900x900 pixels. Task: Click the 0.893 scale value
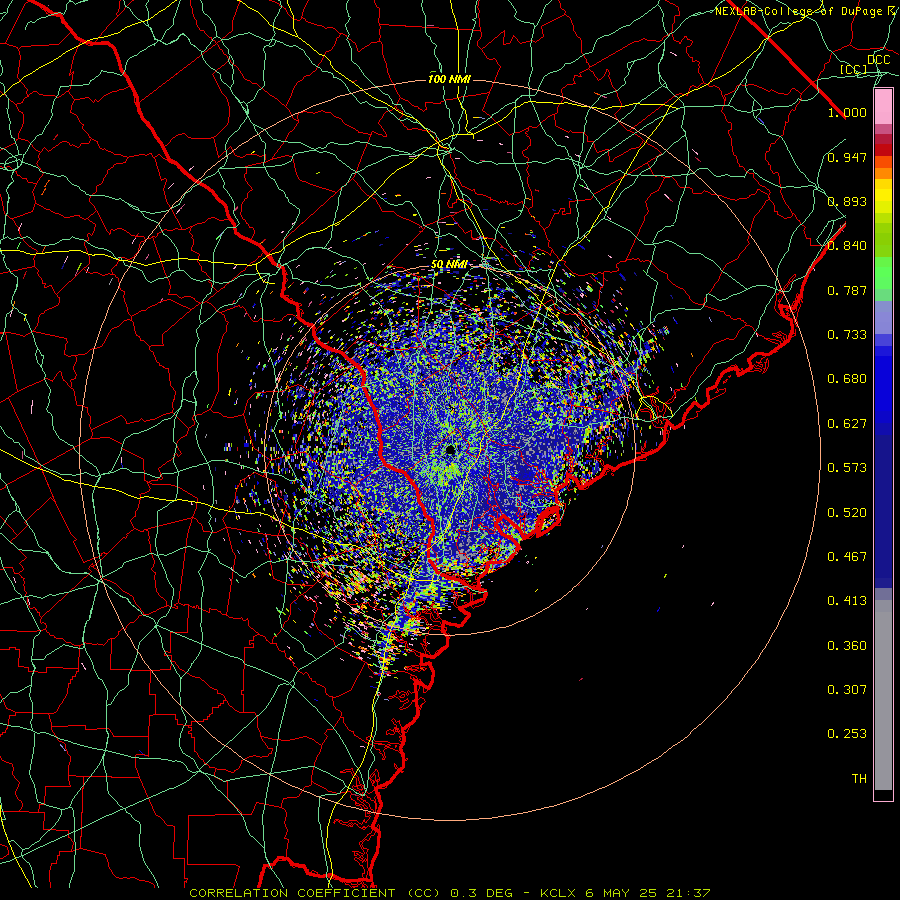[847, 201]
